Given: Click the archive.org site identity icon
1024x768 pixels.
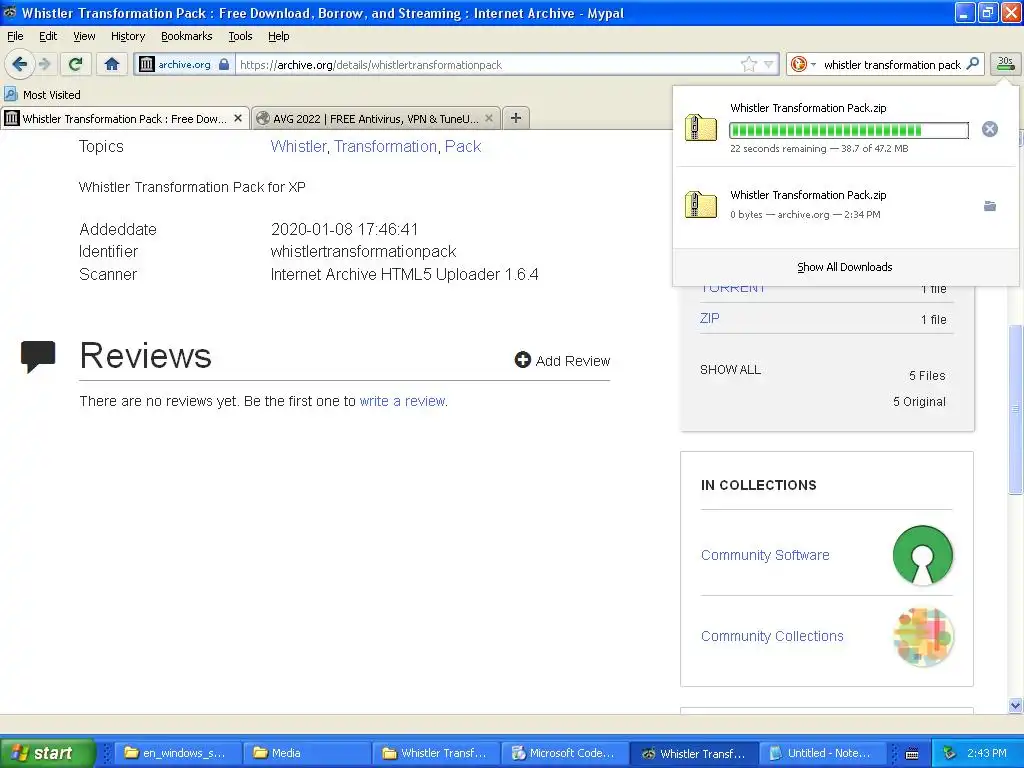Looking at the screenshot, I should [147, 64].
